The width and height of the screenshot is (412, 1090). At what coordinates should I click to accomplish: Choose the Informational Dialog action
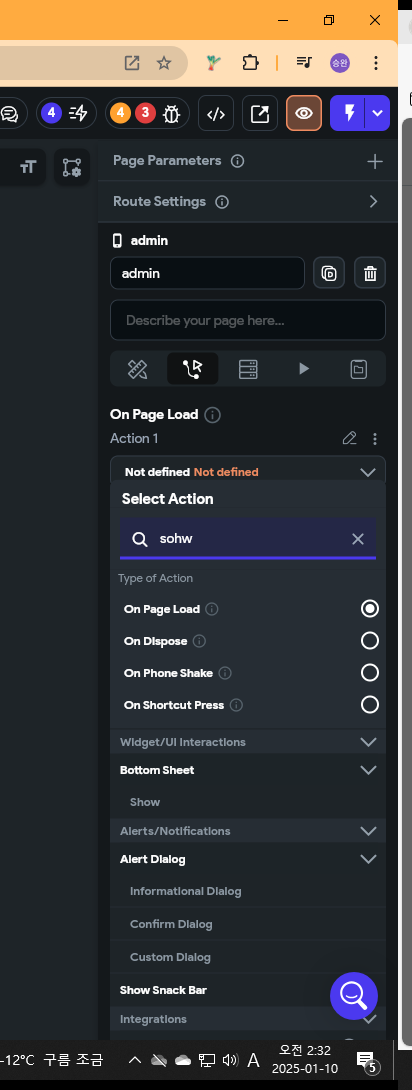tap(186, 891)
